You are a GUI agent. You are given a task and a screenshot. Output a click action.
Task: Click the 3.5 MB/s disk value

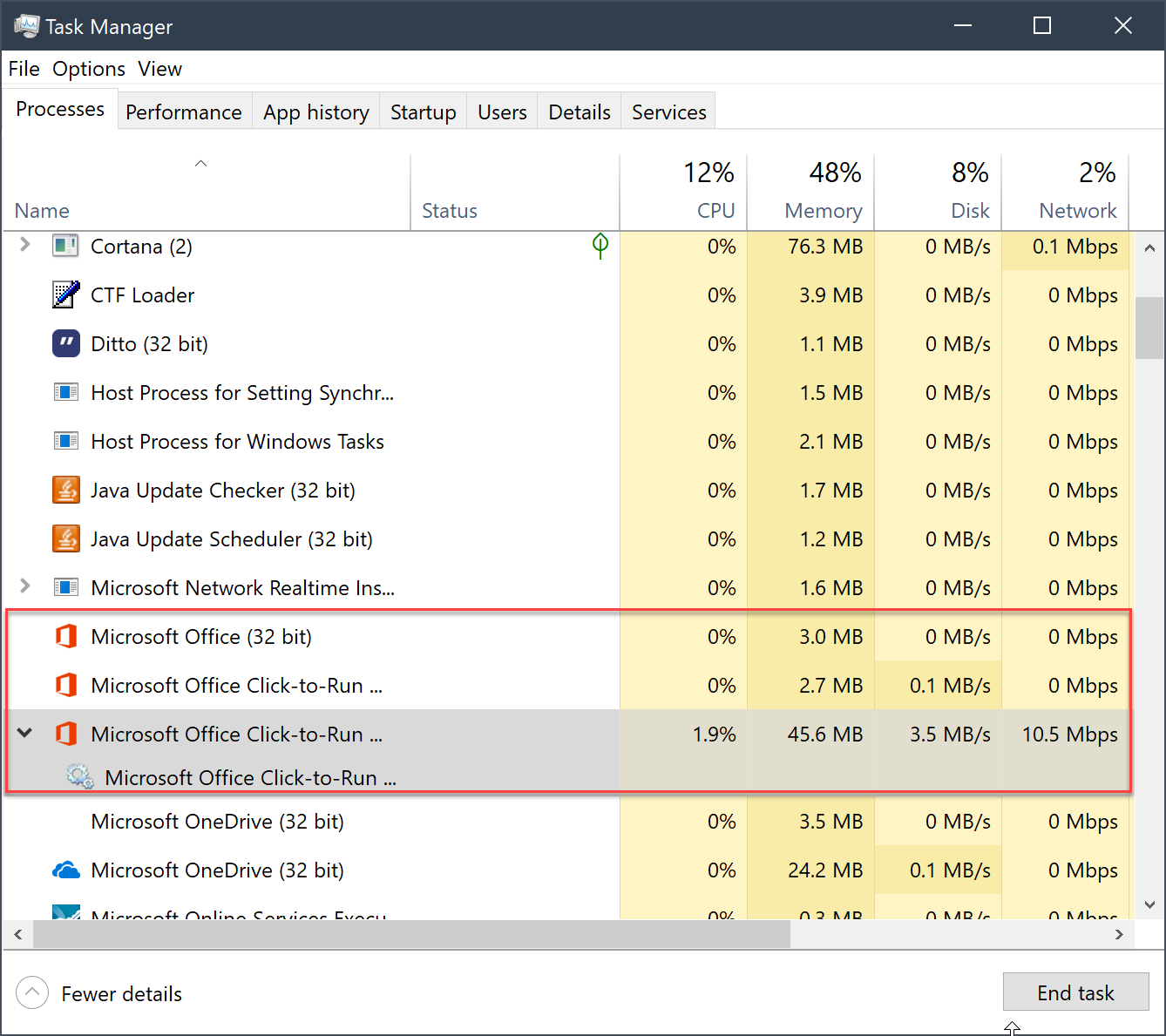pyautogui.click(x=950, y=735)
